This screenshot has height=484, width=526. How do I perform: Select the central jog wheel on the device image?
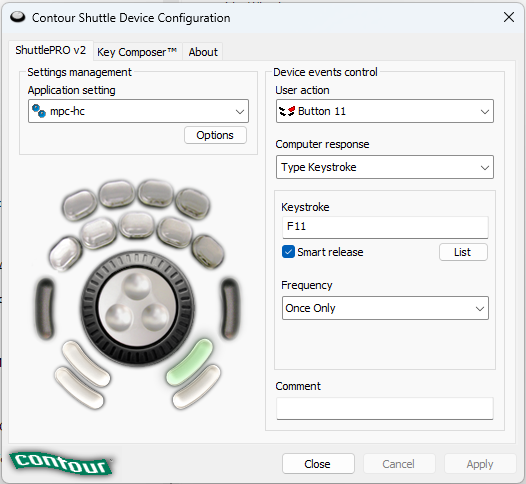pos(137,309)
